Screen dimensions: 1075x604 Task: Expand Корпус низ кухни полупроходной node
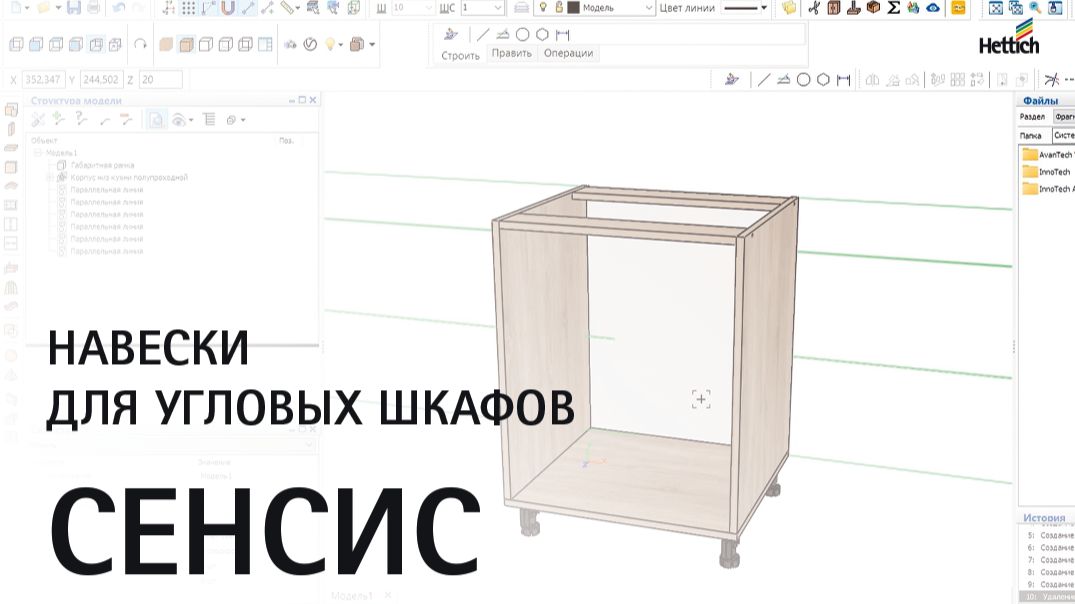click(49, 178)
